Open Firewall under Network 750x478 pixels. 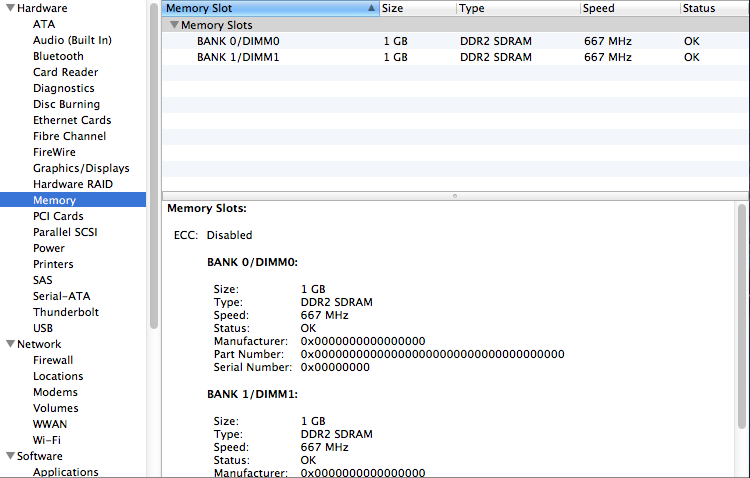point(53,360)
